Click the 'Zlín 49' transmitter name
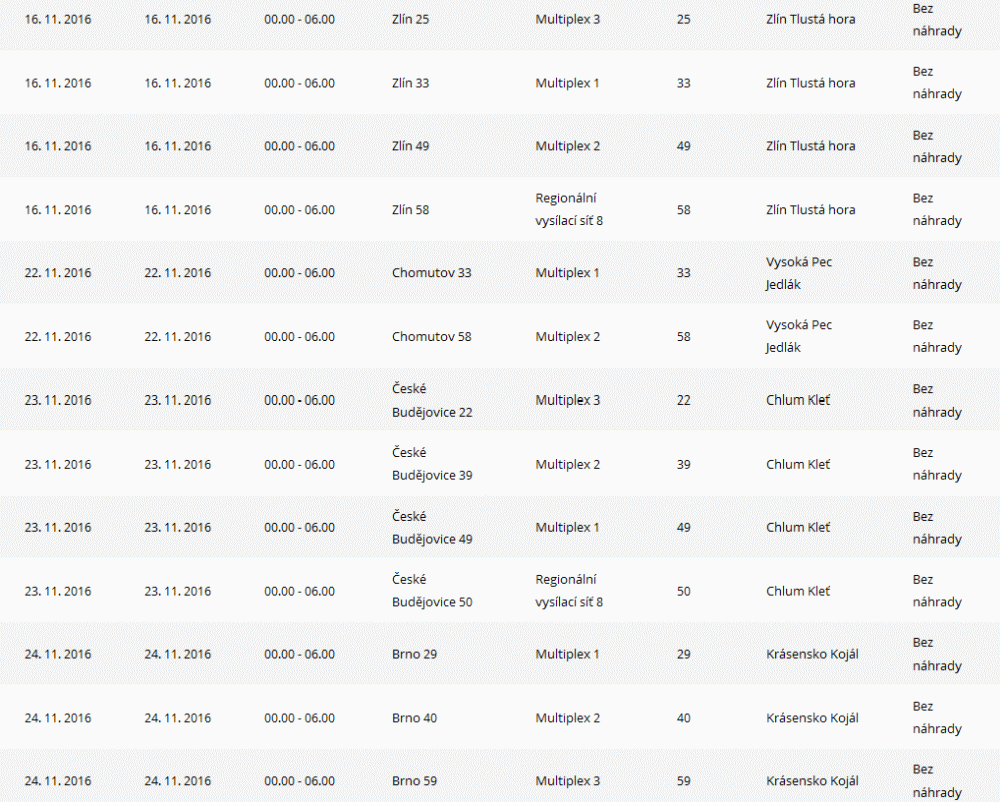This screenshot has width=1000, height=802. tap(411, 146)
